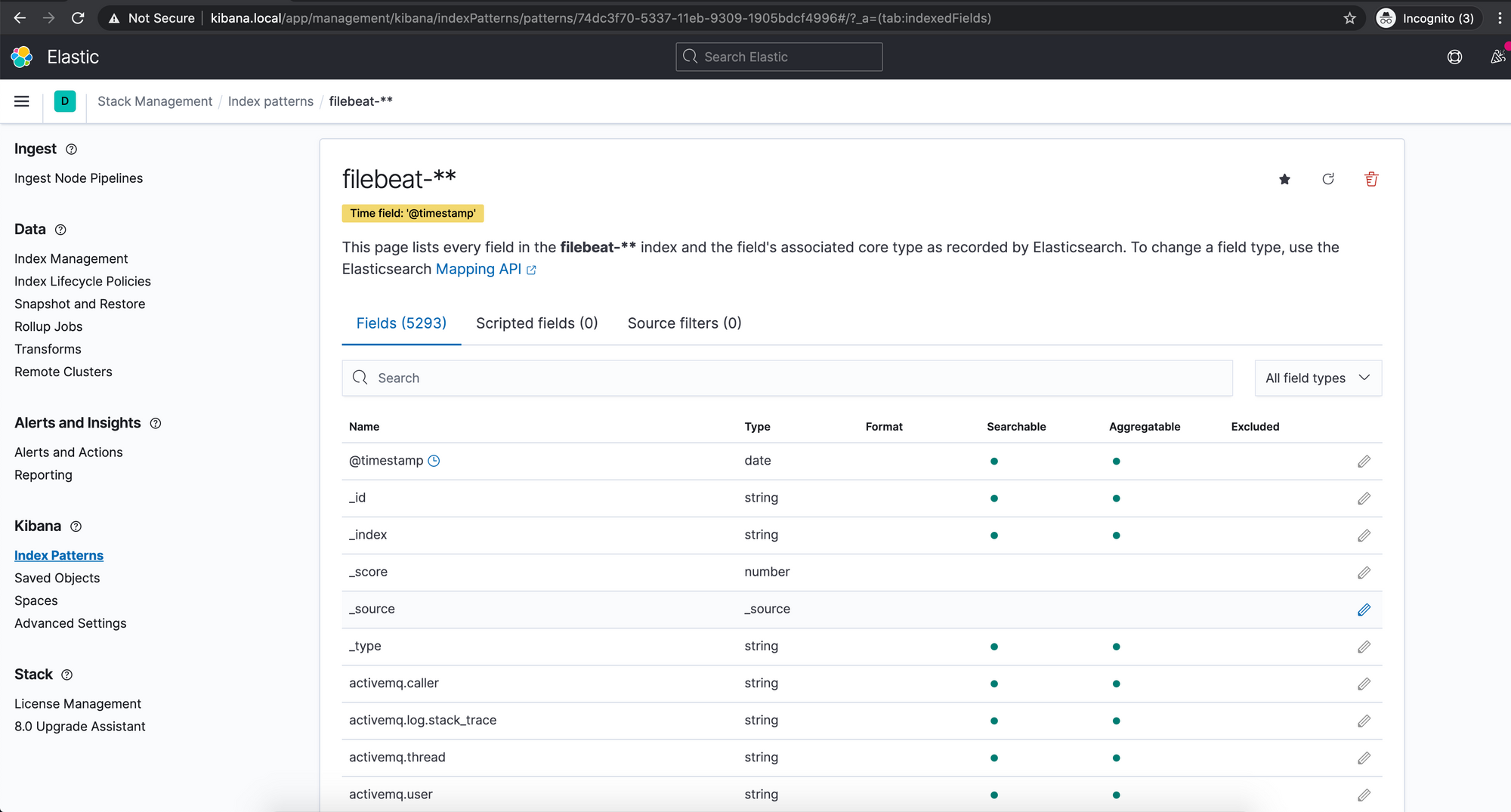Edit the activemq.thread field pencil
This screenshot has height=812, width=1511.
point(1364,758)
